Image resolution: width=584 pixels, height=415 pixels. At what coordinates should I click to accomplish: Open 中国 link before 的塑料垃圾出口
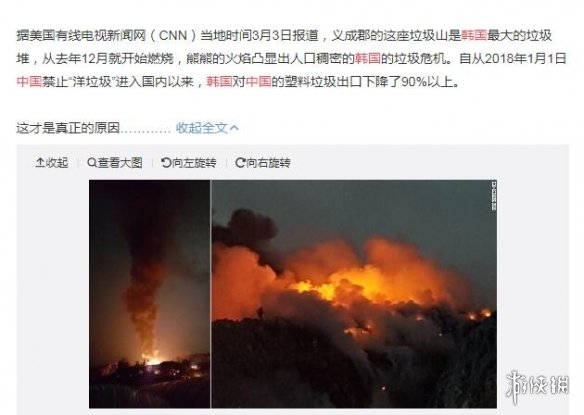pos(258,82)
